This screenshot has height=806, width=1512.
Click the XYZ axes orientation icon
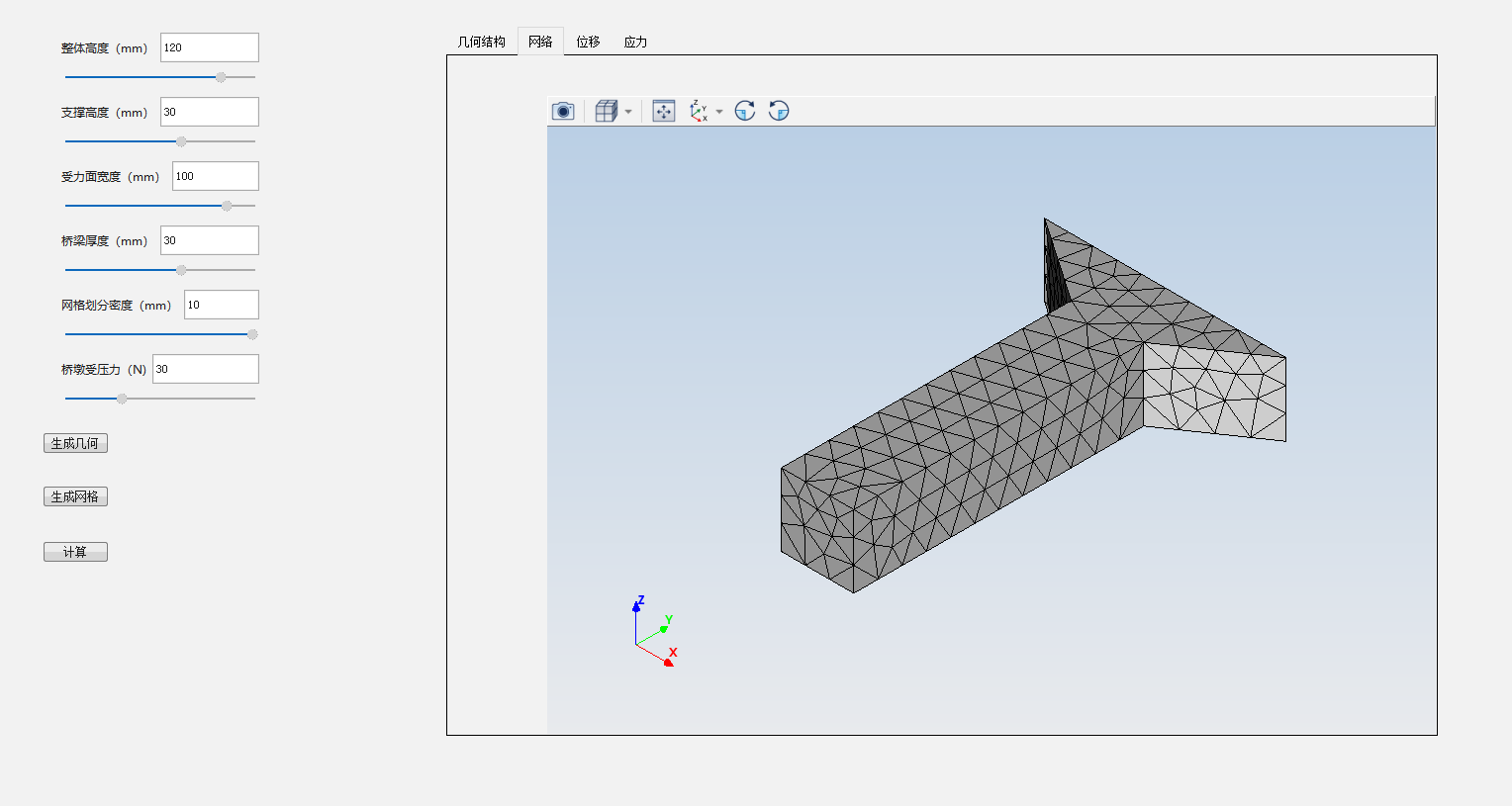click(699, 111)
